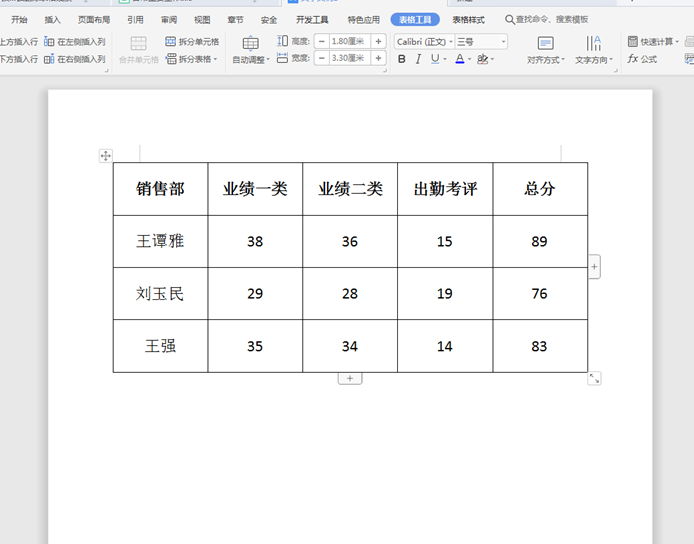694x544 pixels.
Task: Open the highlight color dropdown arrow
Action: [x=492, y=59]
